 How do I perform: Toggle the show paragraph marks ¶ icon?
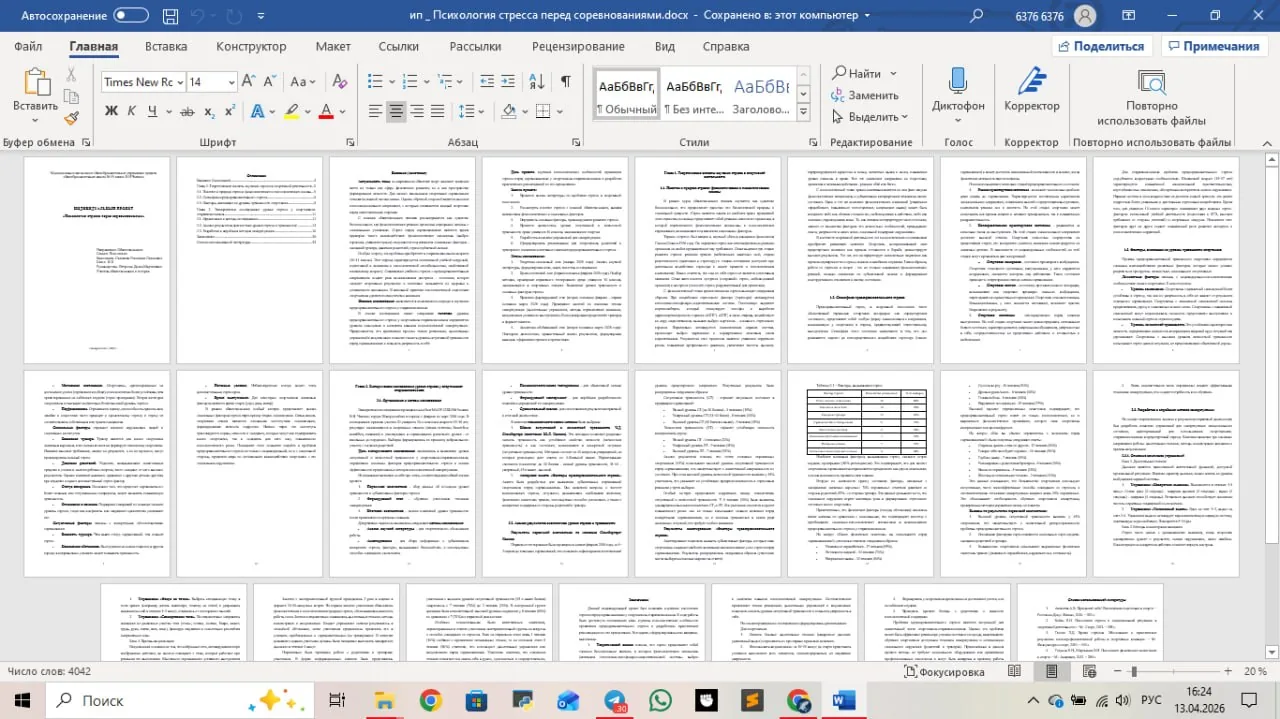coord(566,82)
